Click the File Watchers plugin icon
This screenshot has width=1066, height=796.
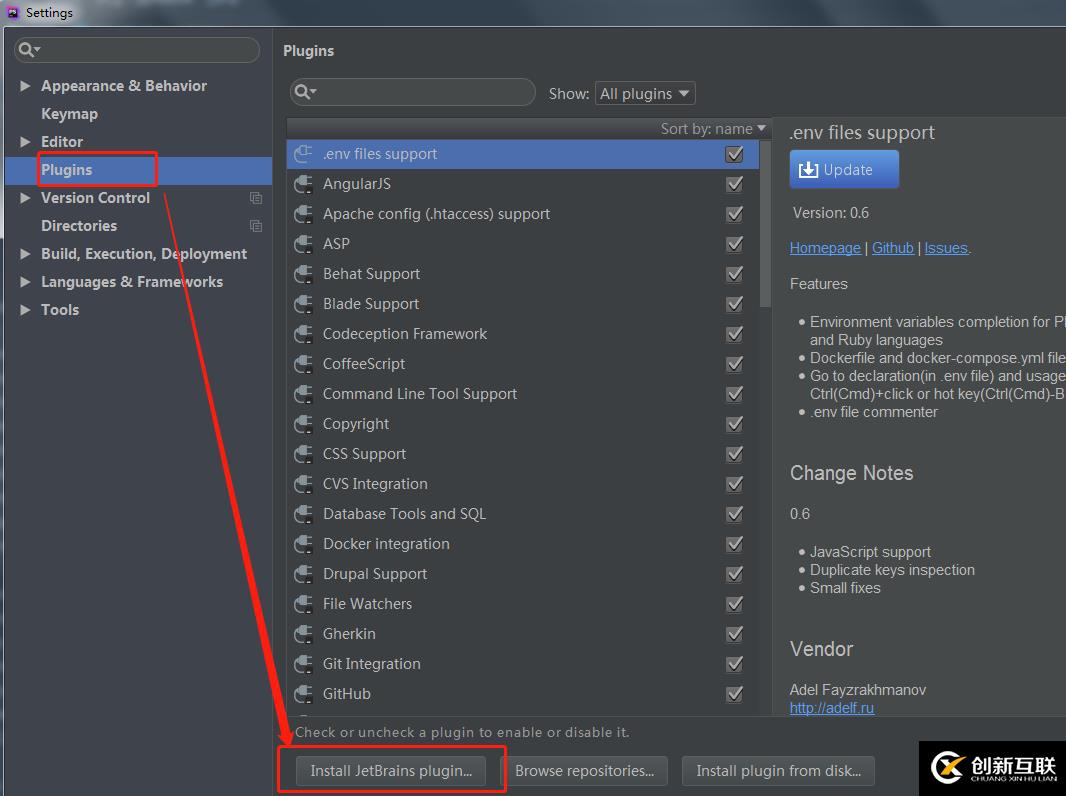pos(303,604)
